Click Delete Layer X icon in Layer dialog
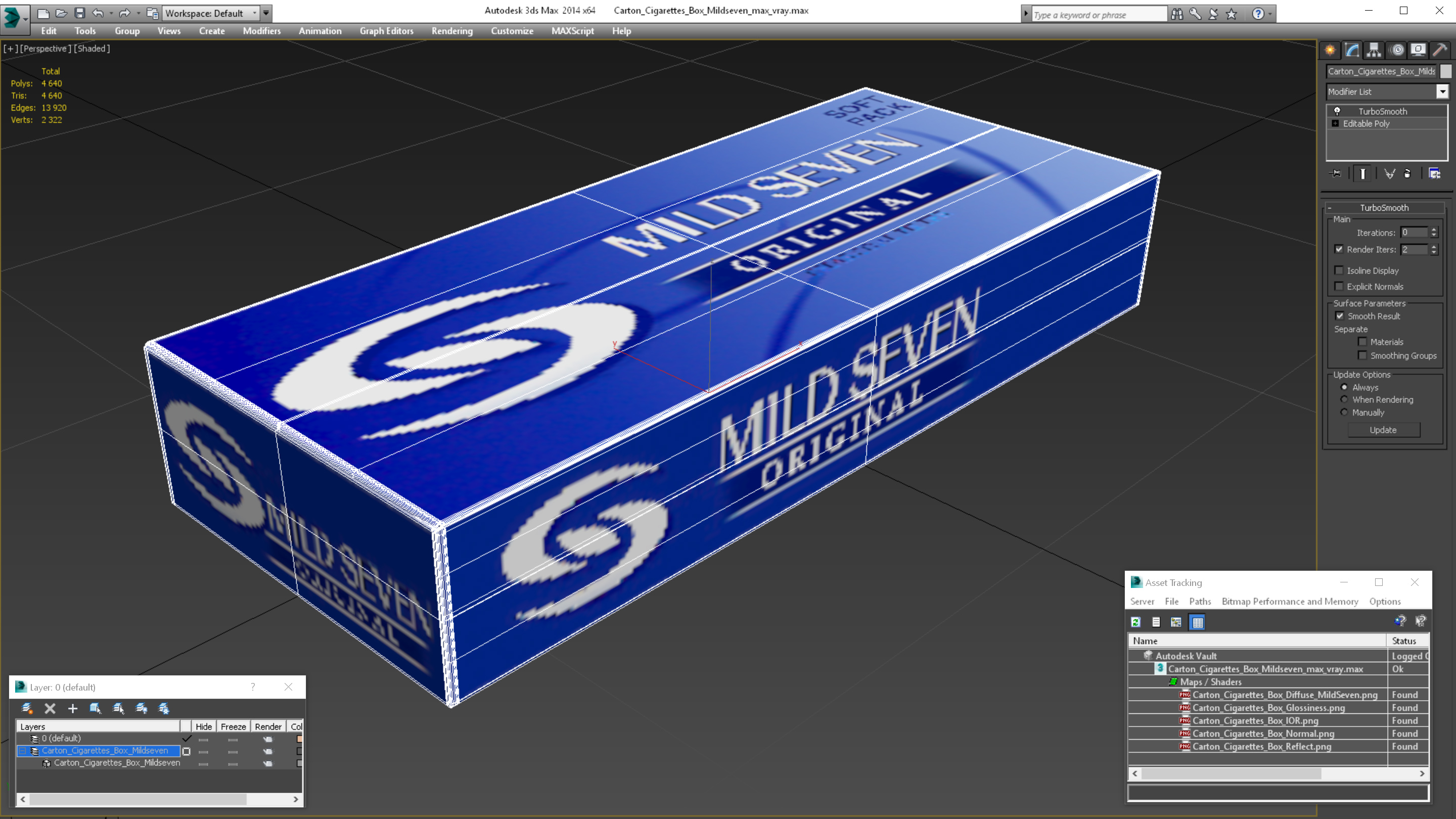This screenshot has width=1456, height=819. (50, 708)
